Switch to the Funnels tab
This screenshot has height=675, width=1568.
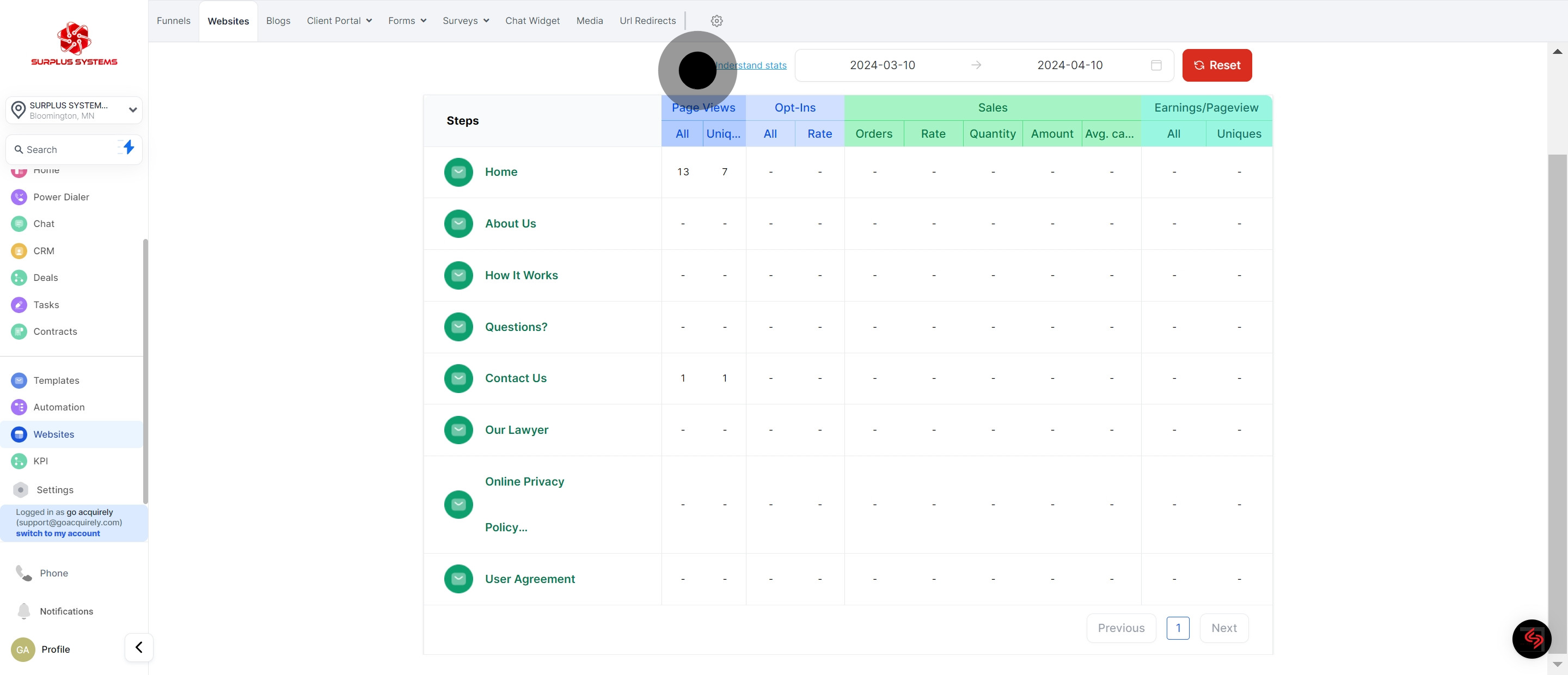[x=174, y=21]
